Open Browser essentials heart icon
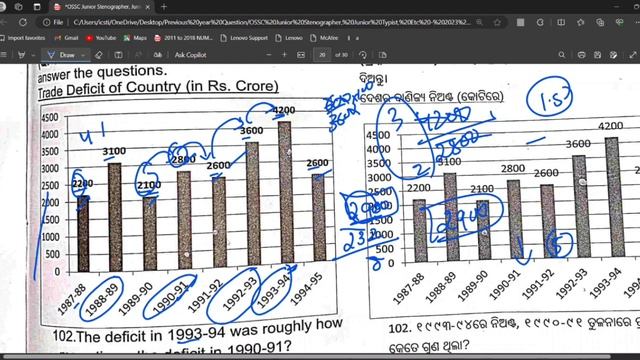The image size is (640, 360). (619, 22)
